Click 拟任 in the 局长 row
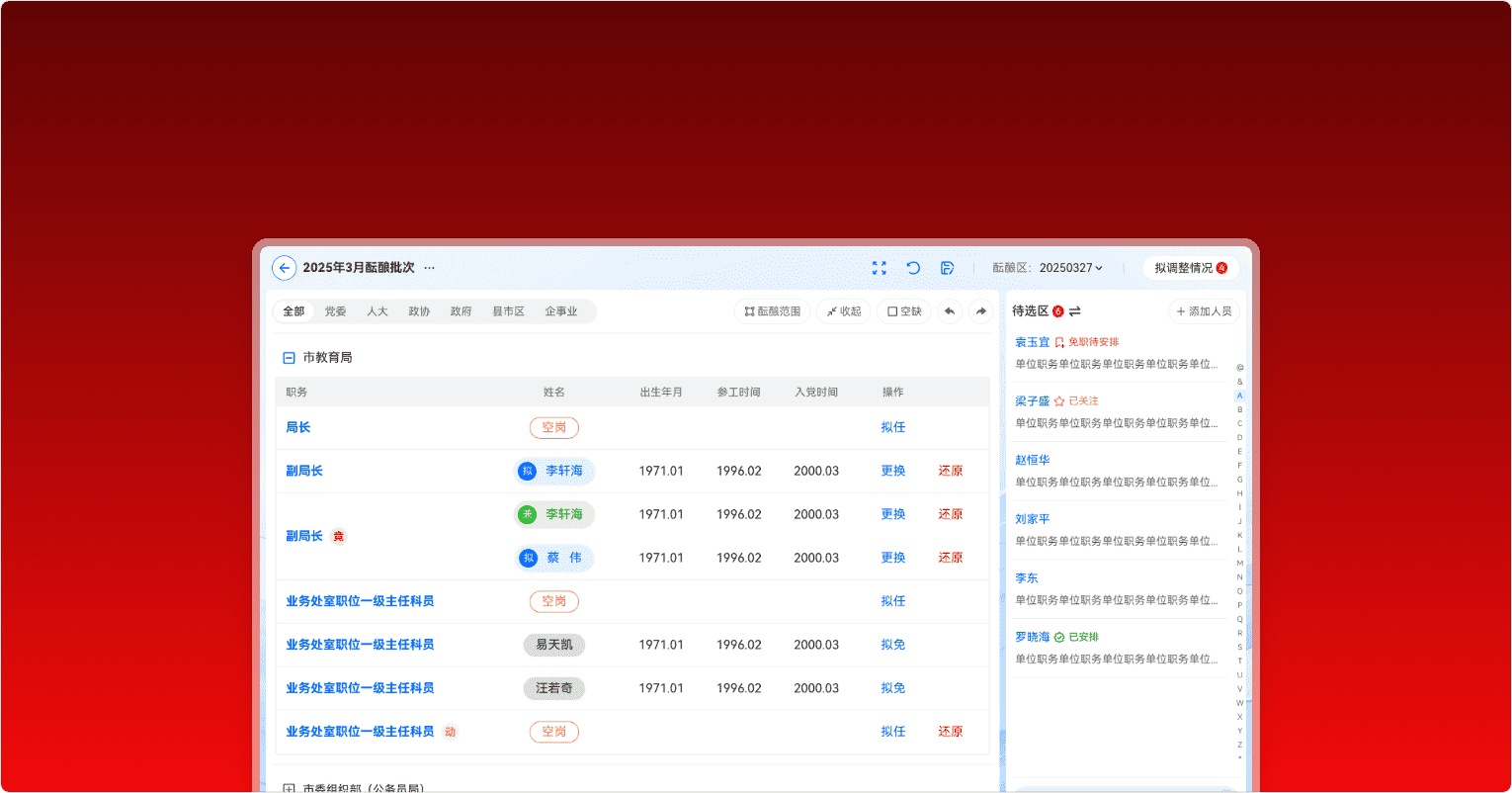 892,428
